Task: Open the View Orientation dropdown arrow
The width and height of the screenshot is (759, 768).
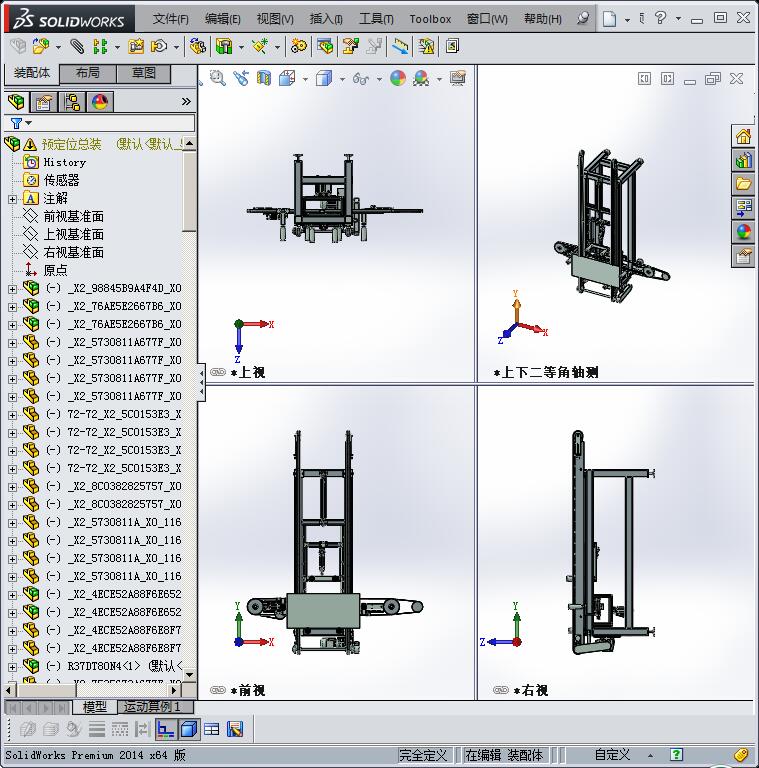Action: coord(305,79)
